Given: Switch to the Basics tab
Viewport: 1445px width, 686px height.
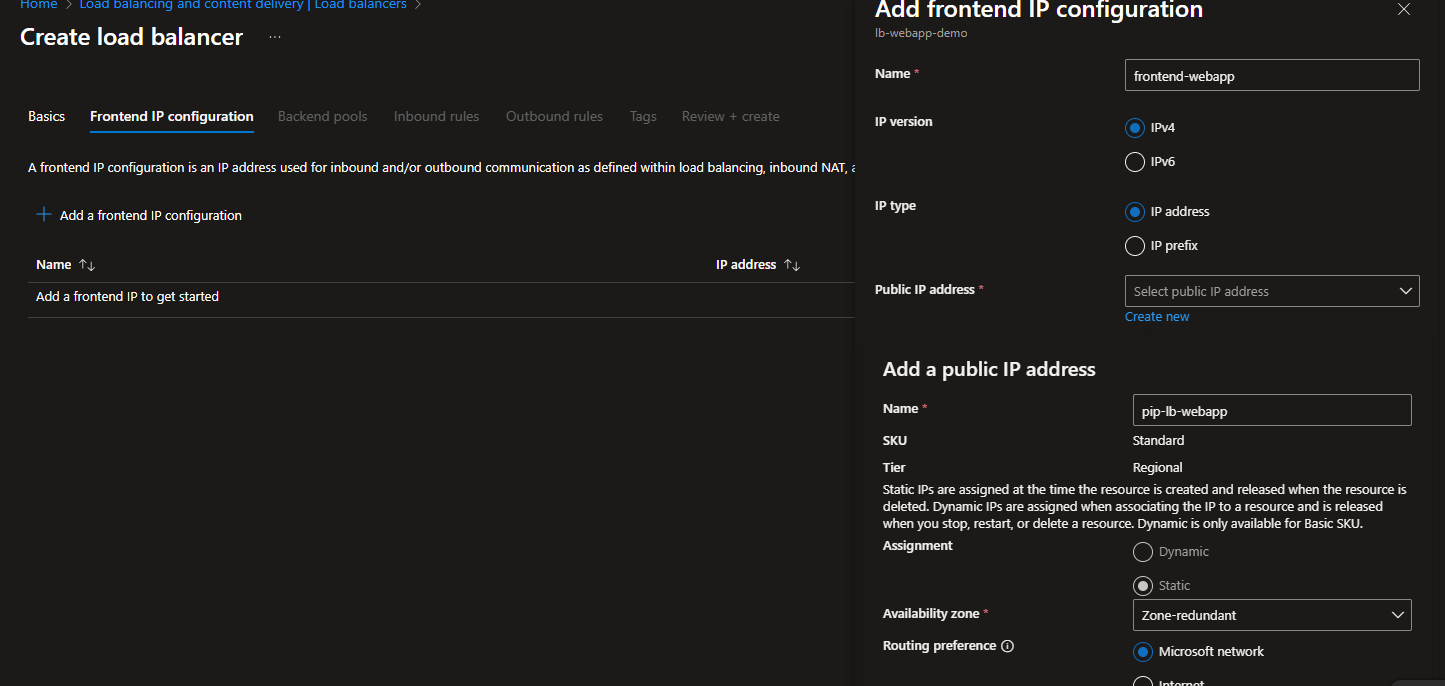Looking at the screenshot, I should tap(46, 117).
